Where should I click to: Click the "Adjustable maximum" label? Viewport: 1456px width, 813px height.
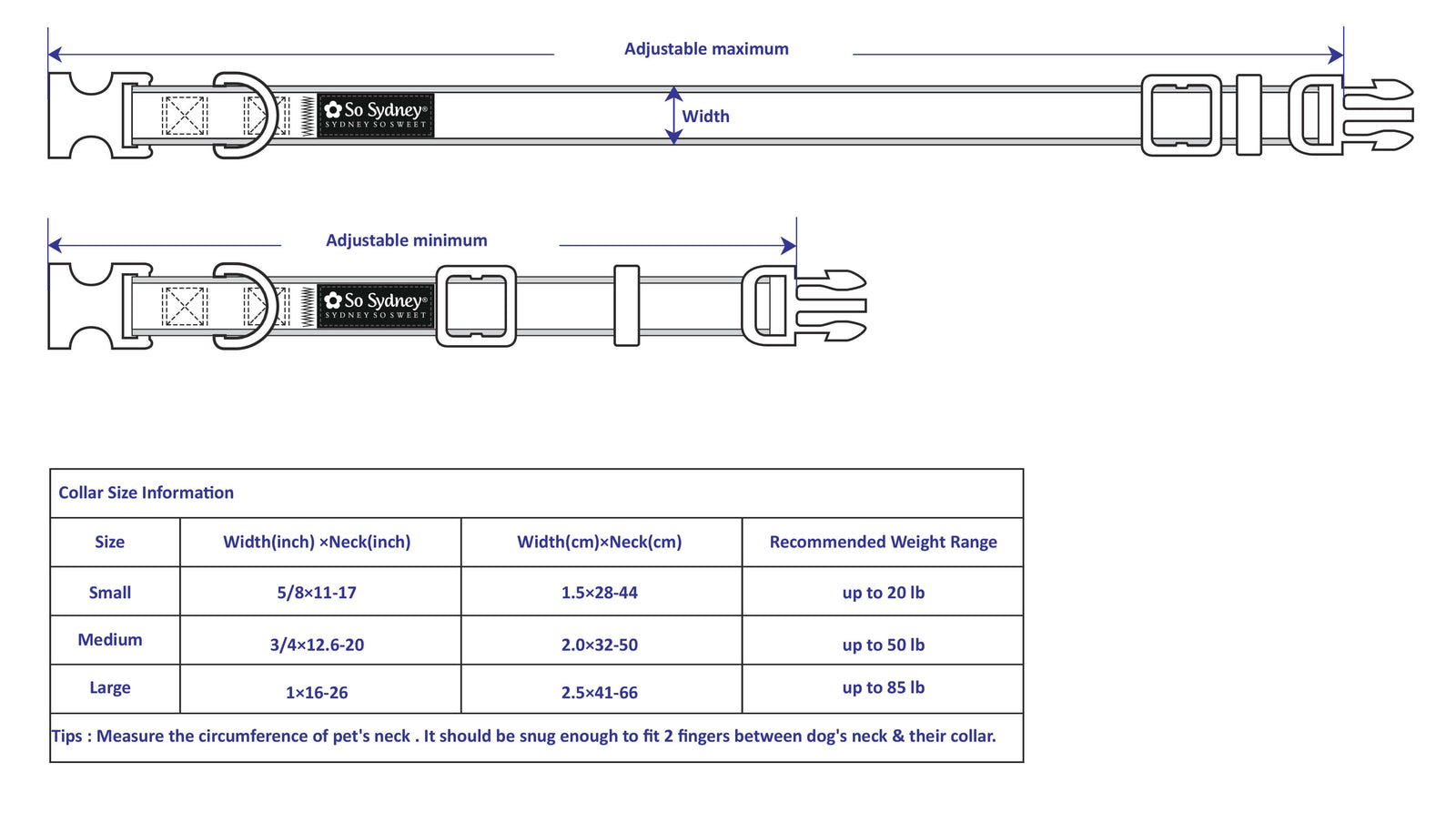(x=706, y=49)
